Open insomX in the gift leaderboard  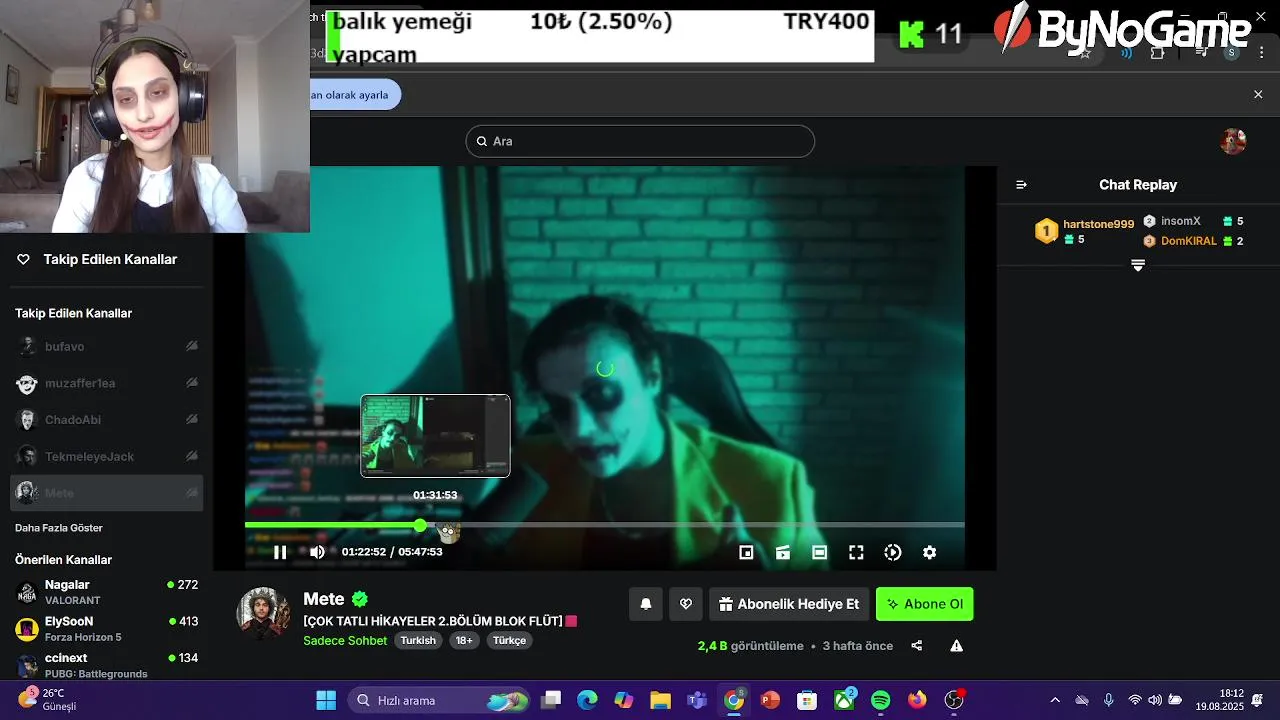(x=1180, y=221)
